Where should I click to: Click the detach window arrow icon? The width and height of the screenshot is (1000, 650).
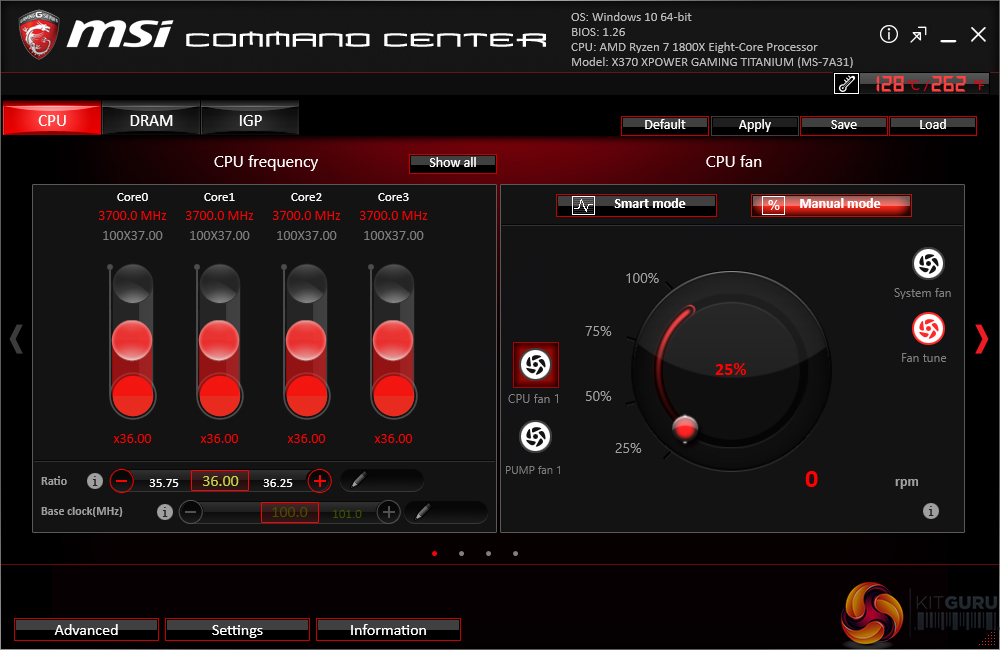point(918,34)
